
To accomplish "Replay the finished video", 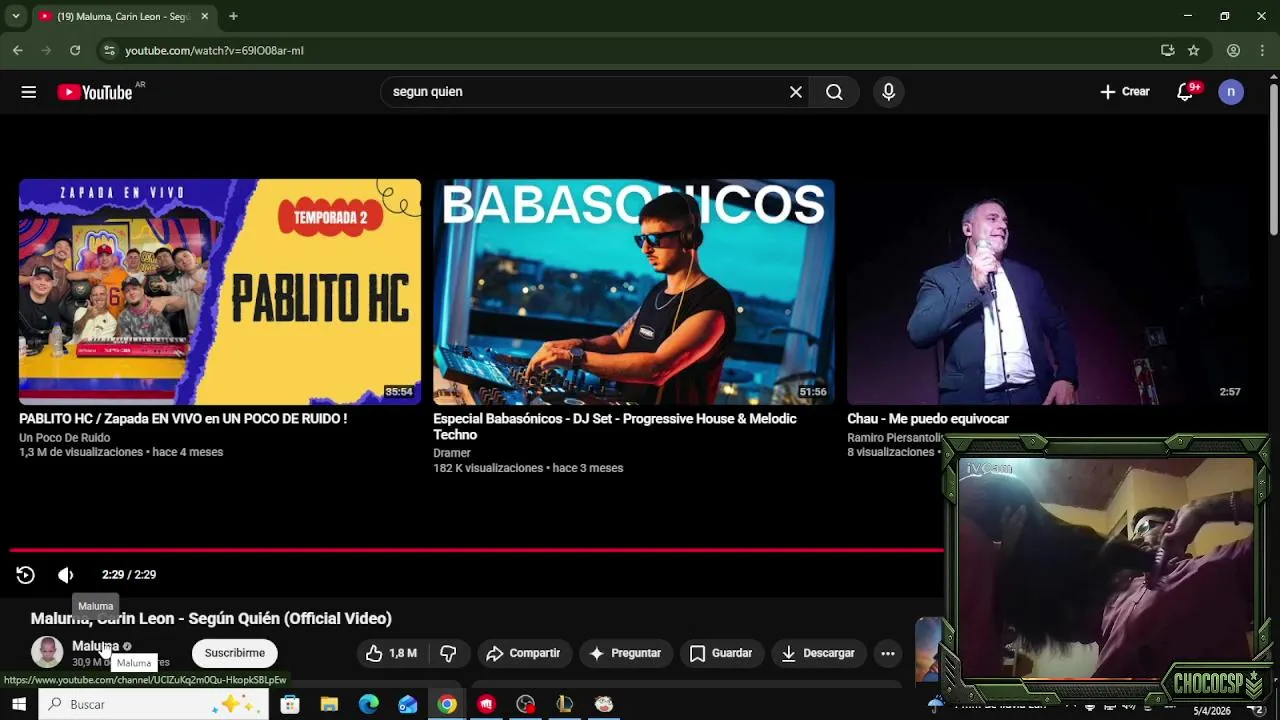I will coord(26,575).
